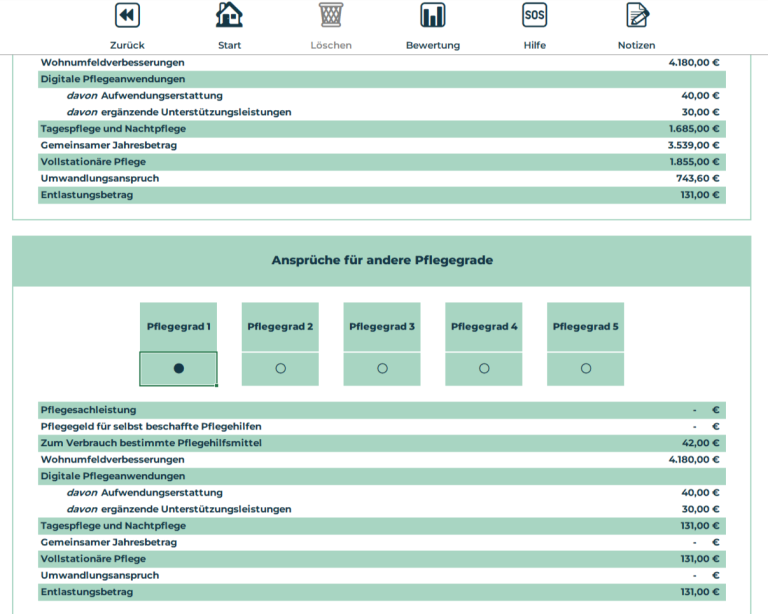Click the Pflegegrad 1 header box

(x=179, y=327)
